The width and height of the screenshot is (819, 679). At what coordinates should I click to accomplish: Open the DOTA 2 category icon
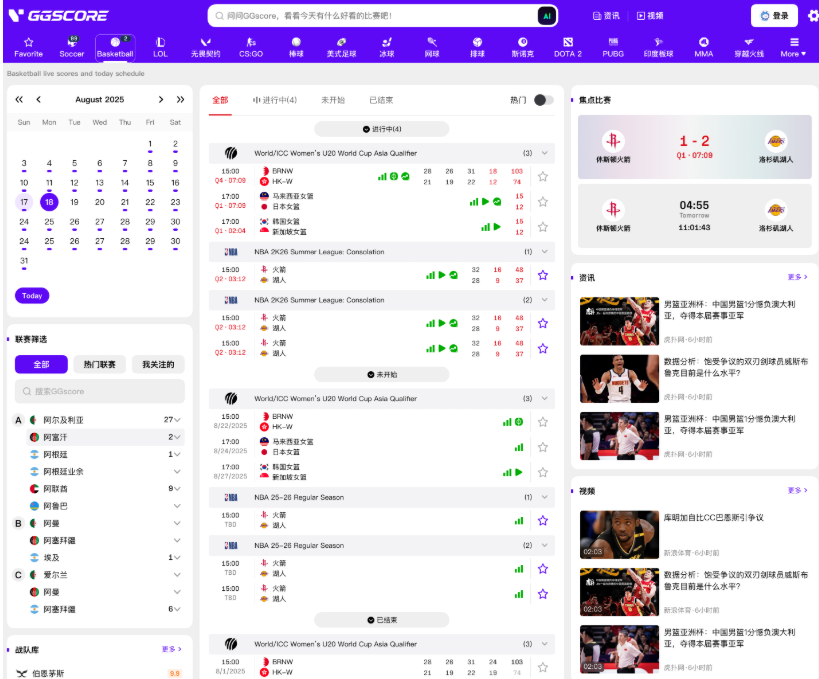[568, 42]
